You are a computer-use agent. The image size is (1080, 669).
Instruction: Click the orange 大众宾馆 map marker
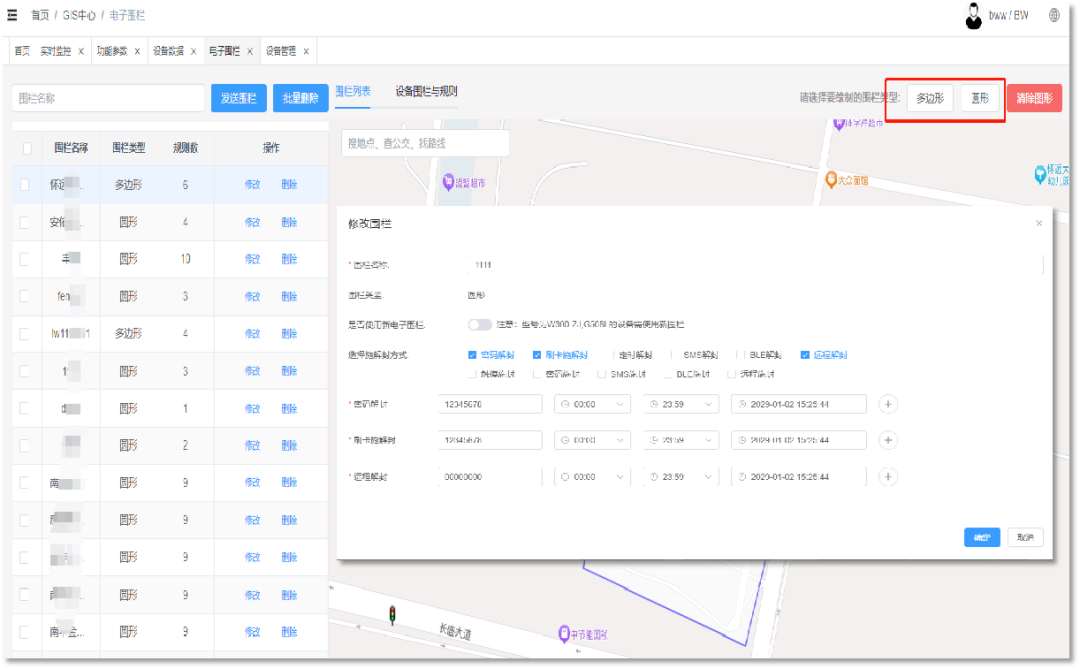tap(831, 180)
